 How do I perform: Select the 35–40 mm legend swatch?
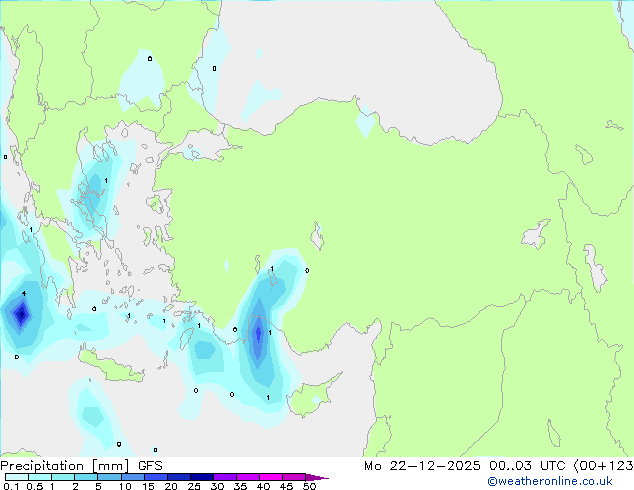tap(247, 477)
